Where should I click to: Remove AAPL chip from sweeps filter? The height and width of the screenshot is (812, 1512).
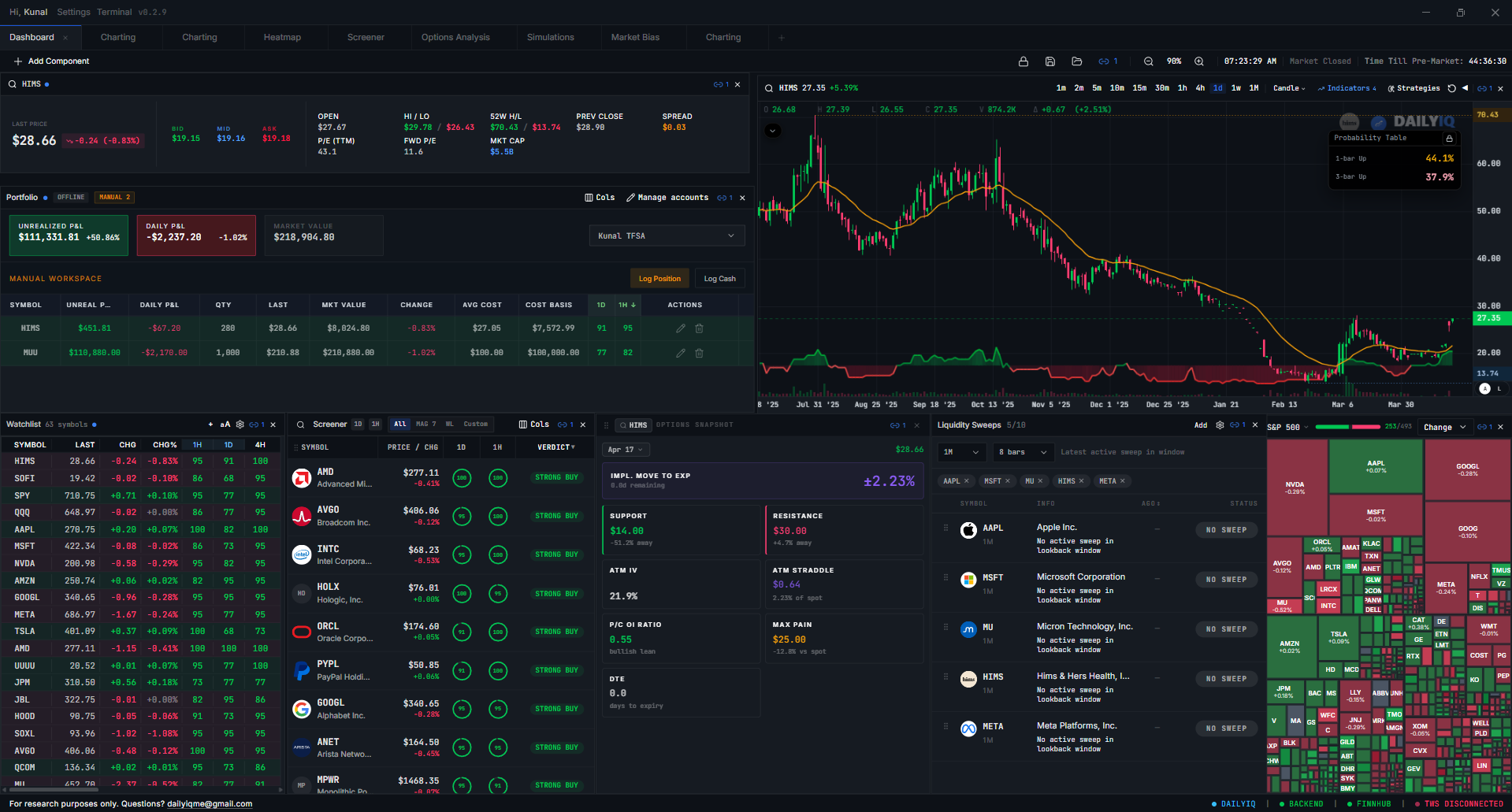(x=967, y=481)
